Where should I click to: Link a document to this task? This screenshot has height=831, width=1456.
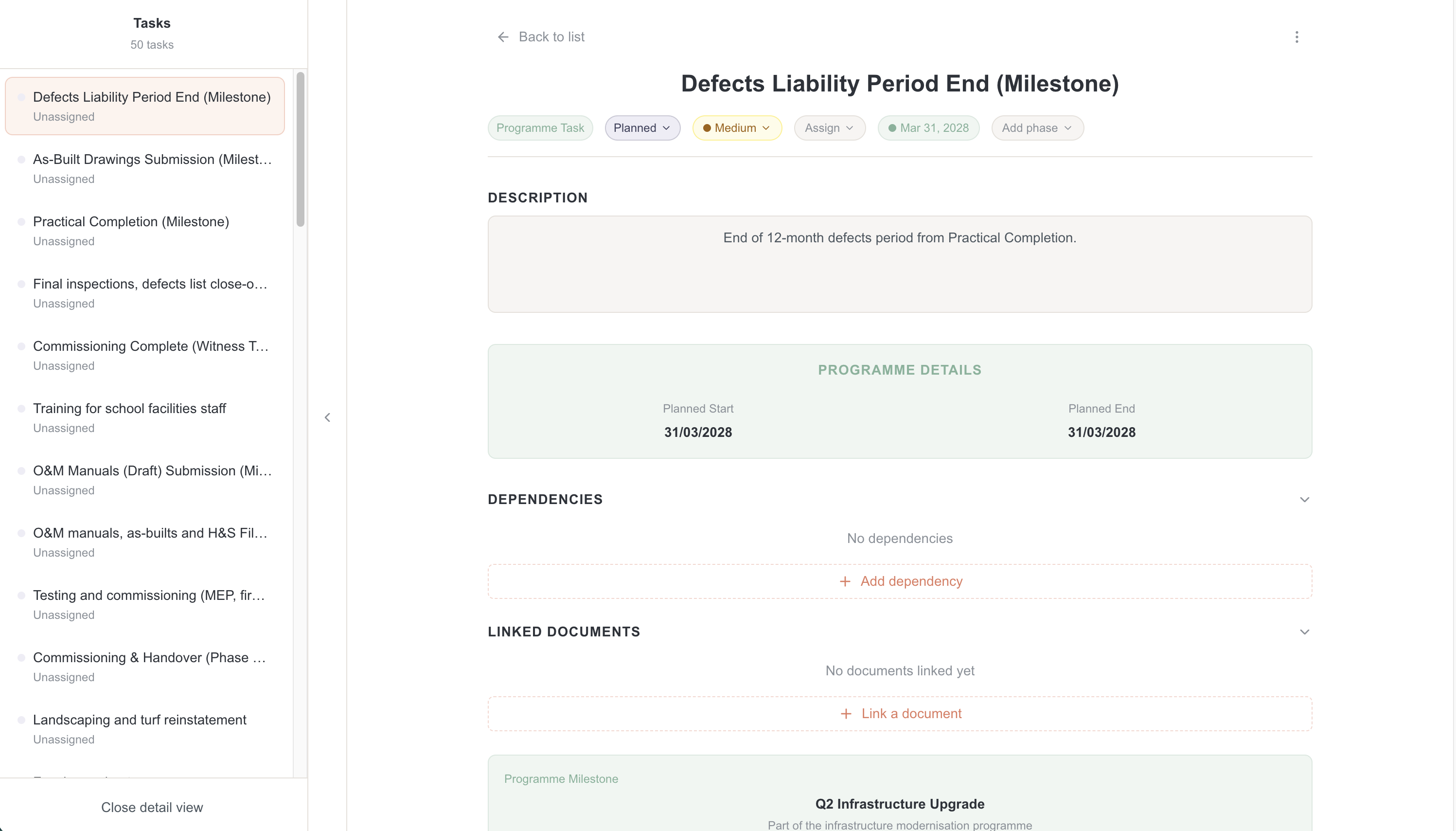[x=899, y=713]
